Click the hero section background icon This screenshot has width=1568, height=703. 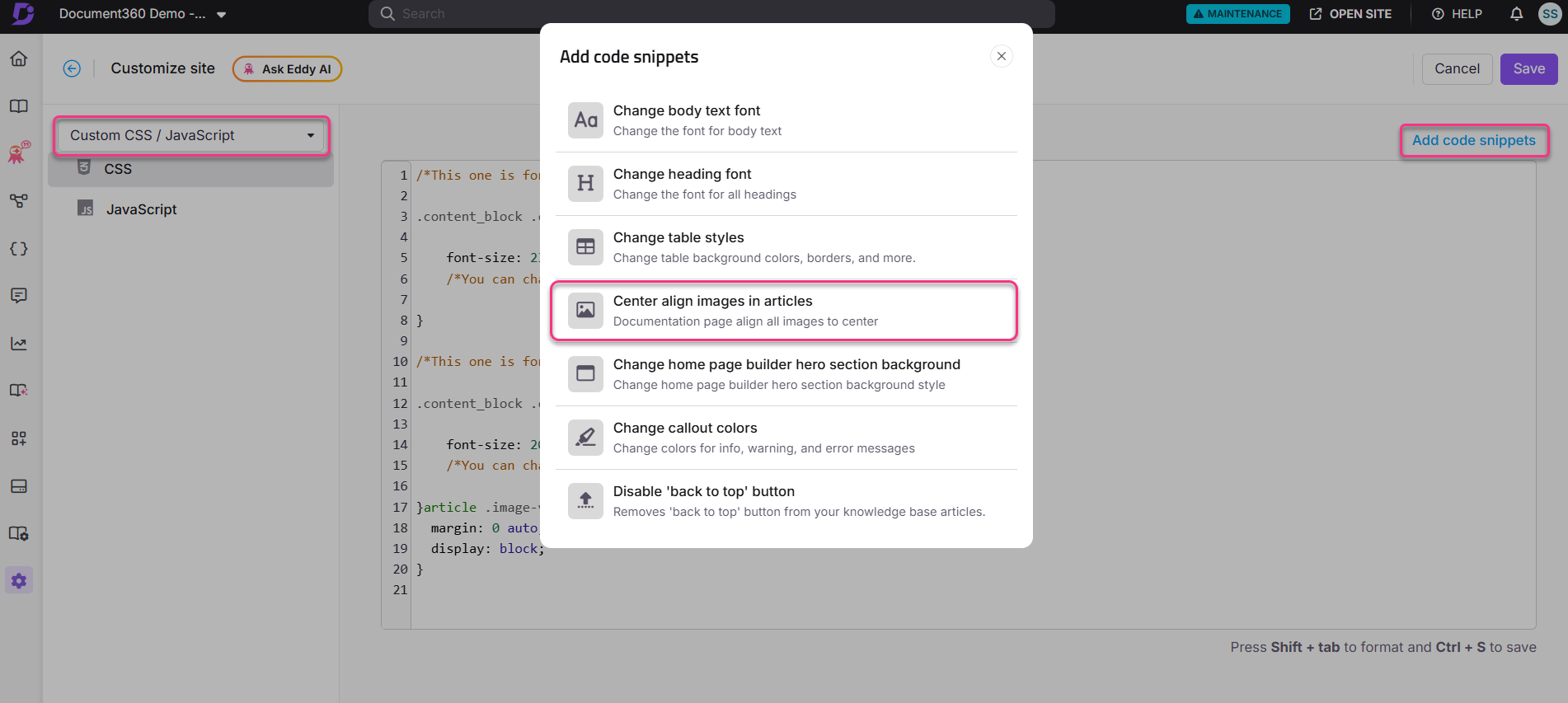(x=585, y=374)
